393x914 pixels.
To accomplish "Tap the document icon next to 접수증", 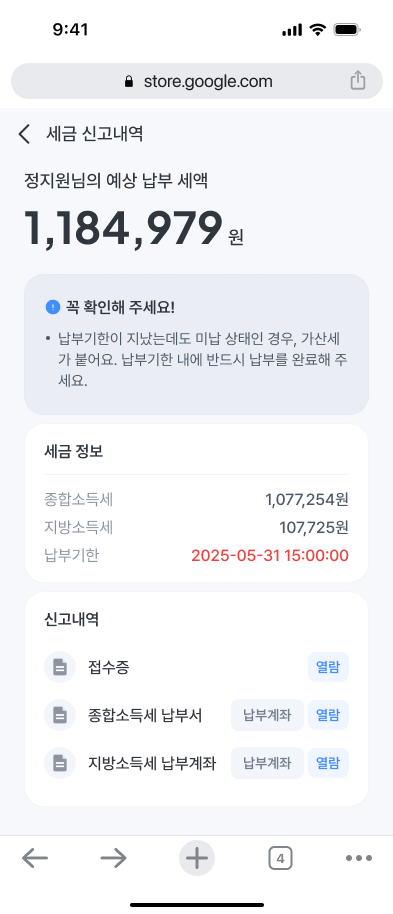I will (59, 667).
